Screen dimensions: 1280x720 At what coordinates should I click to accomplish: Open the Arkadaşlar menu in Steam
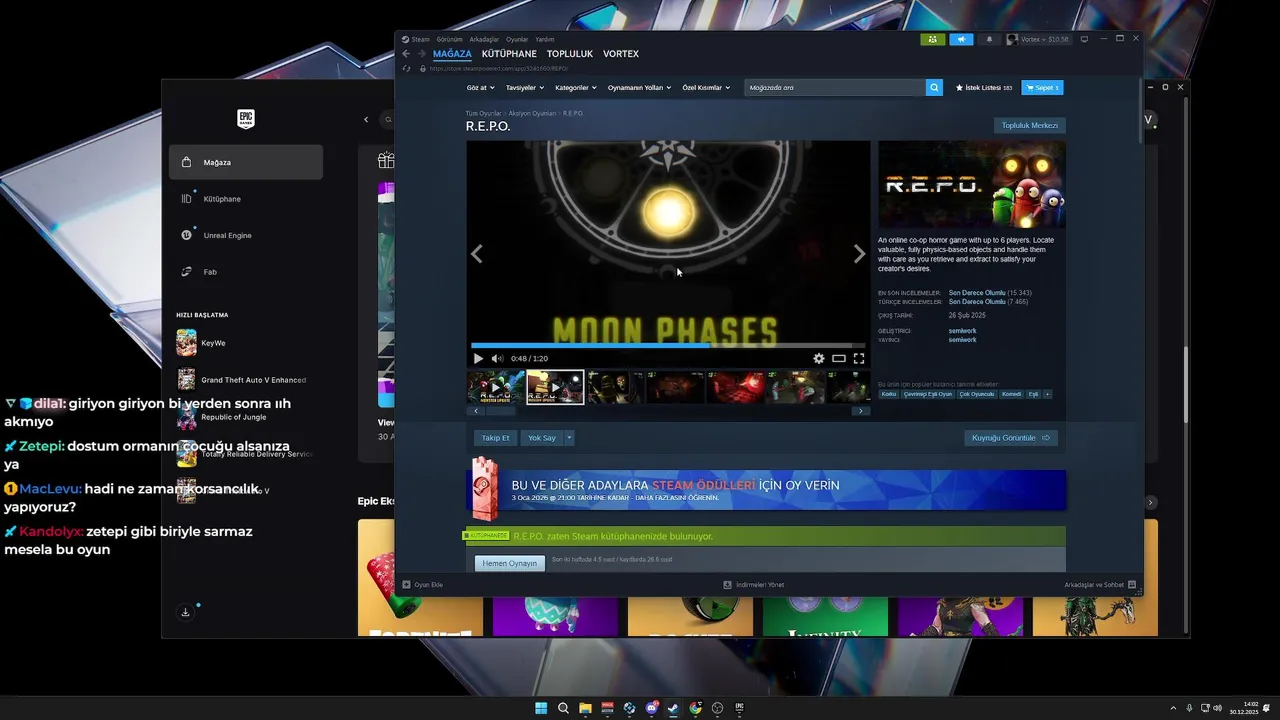coord(484,39)
